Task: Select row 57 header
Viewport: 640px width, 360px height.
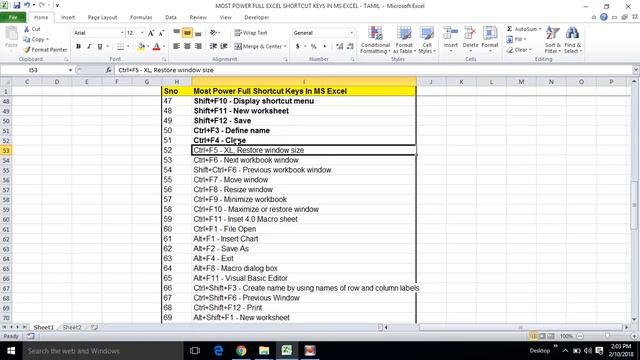Action: (6, 190)
